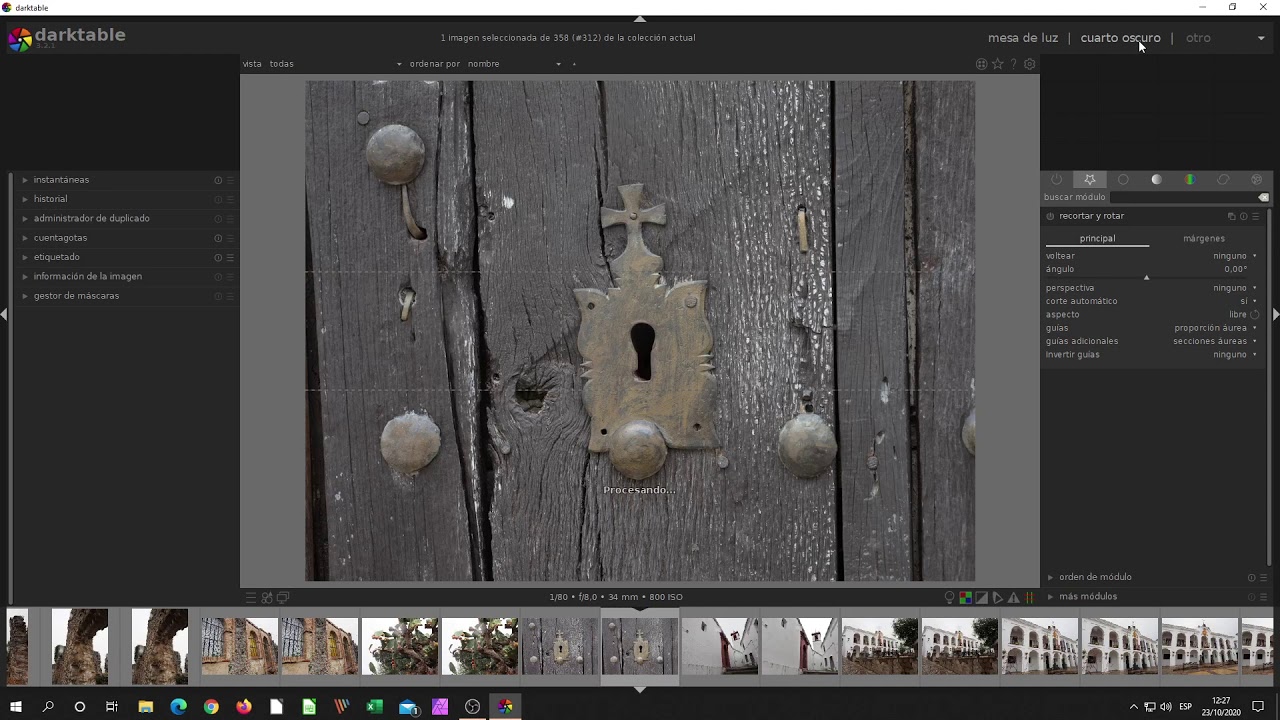Image resolution: width=1280 pixels, height=720 pixels.
Task: Open the basic modules group circle icon
Action: (x=1123, y=180)
